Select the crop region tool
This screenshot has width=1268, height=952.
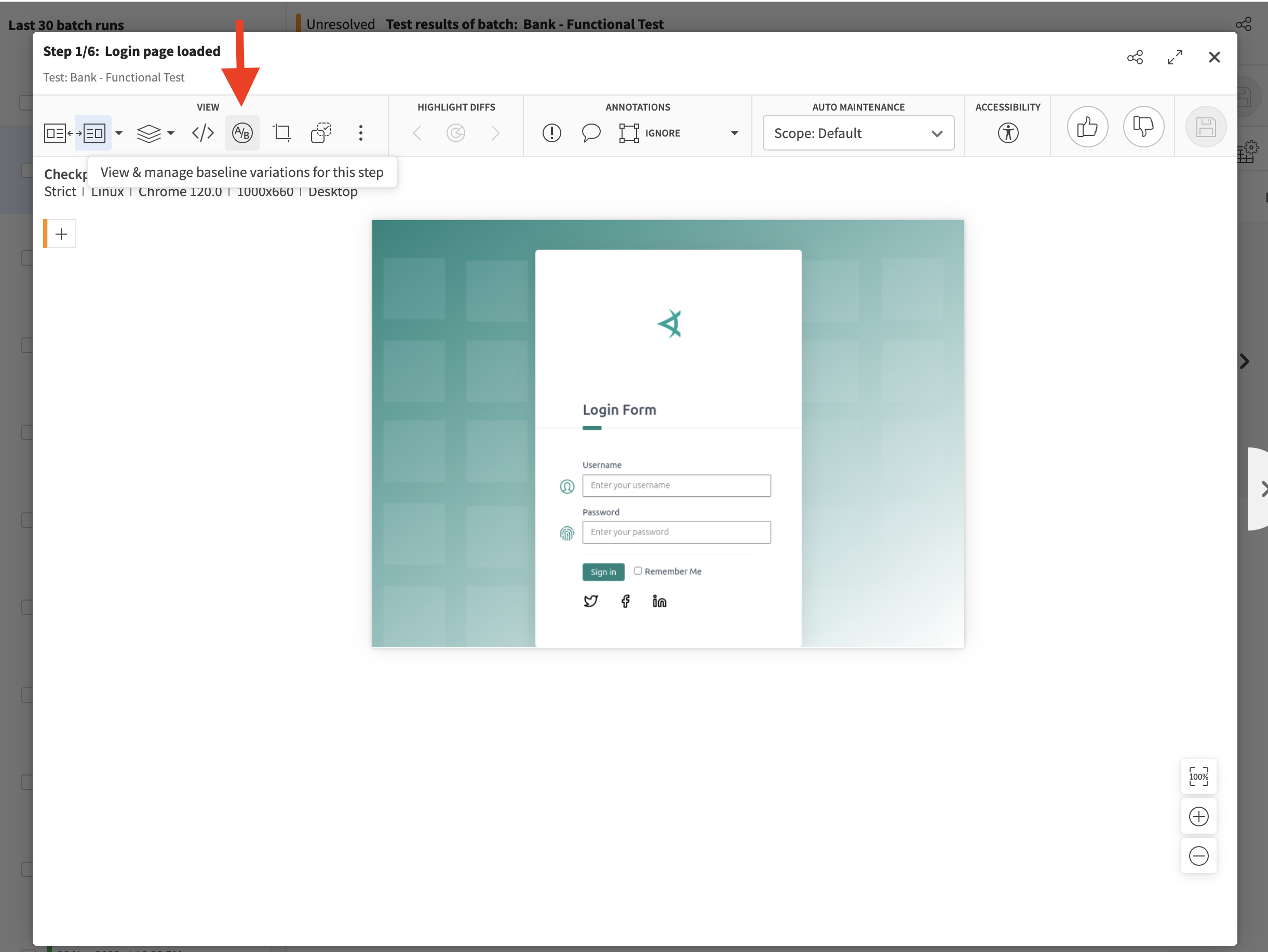tap(281, 132)
